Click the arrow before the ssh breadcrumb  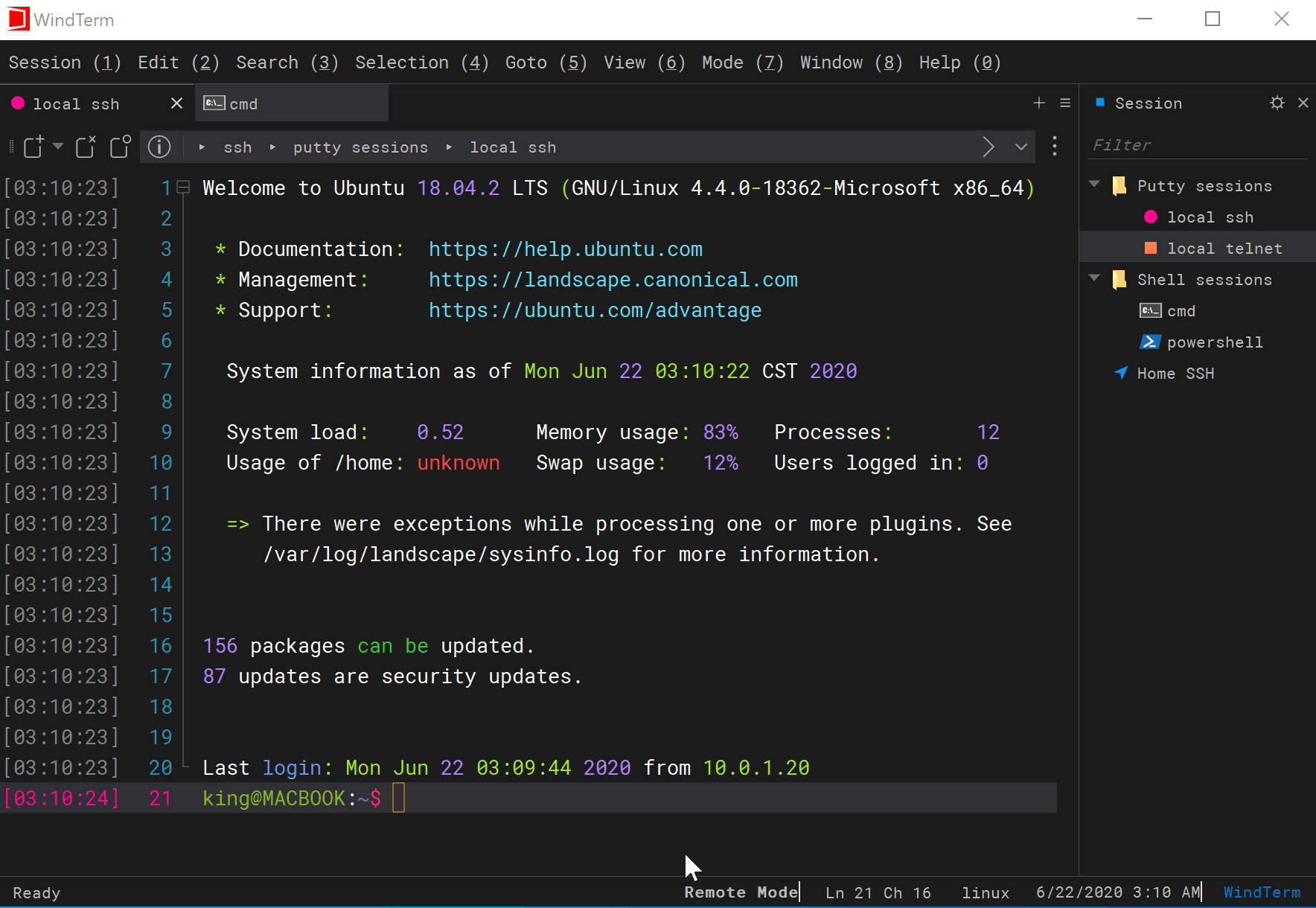[x=202, y=147]
